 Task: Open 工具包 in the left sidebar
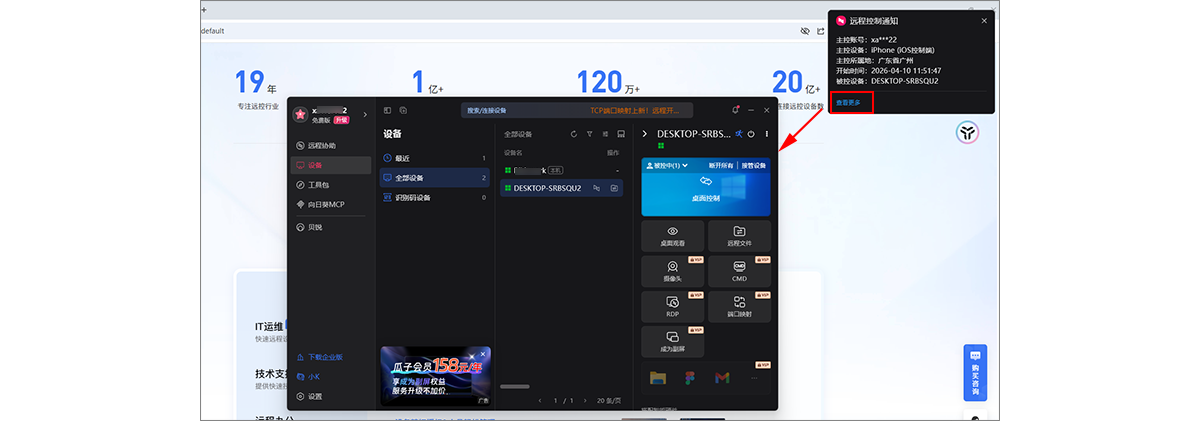point(318,185)
